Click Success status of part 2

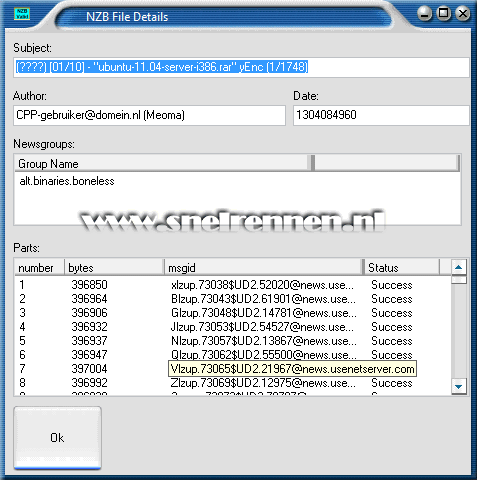tap(392, 299)
